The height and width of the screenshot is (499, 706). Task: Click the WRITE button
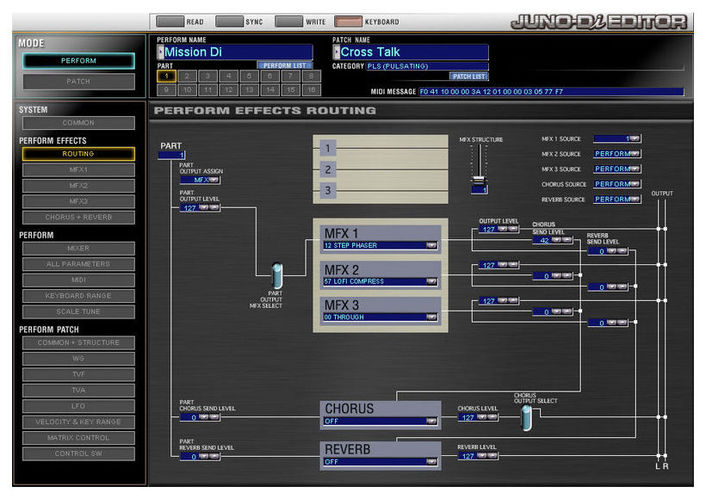pyautogui.click(x=289, y=21)
